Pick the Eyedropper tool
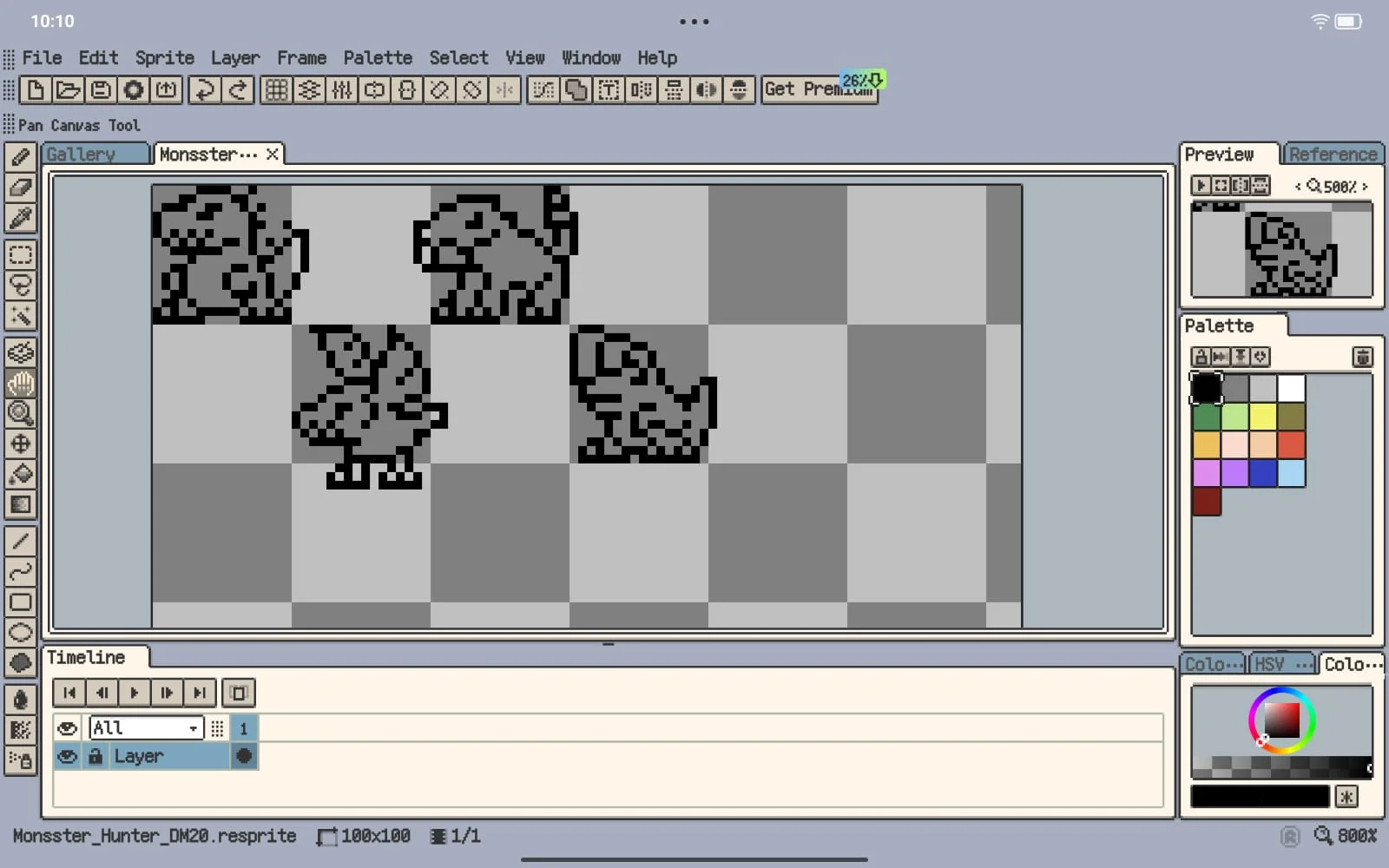This screenshot has height=868, width=1389. (21, 218)
